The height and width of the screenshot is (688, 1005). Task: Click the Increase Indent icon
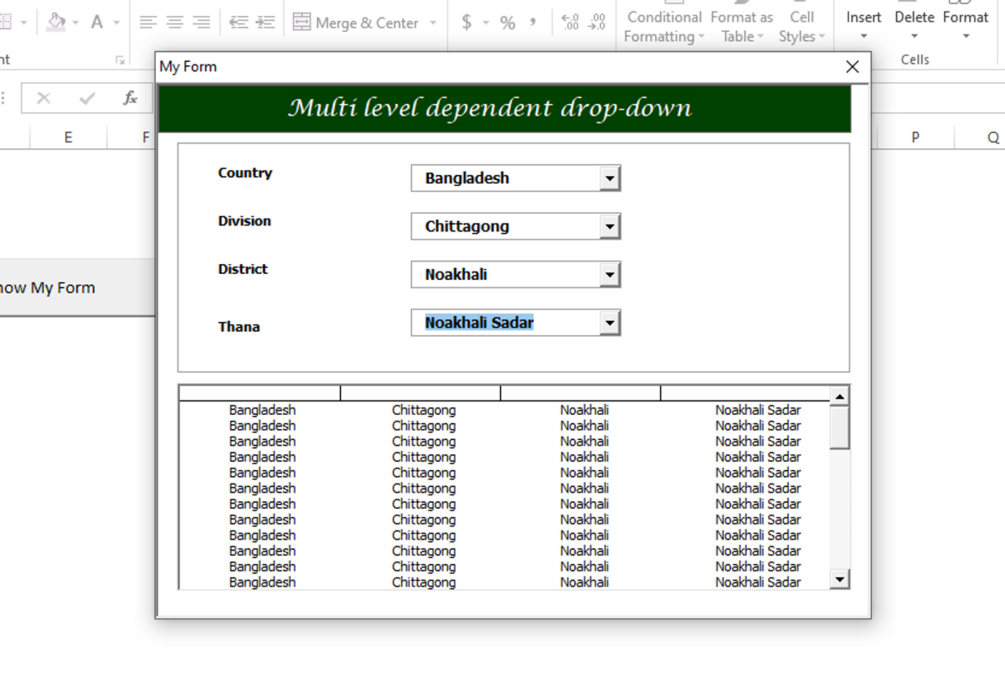pyautogui.click(x=265, y=22)
